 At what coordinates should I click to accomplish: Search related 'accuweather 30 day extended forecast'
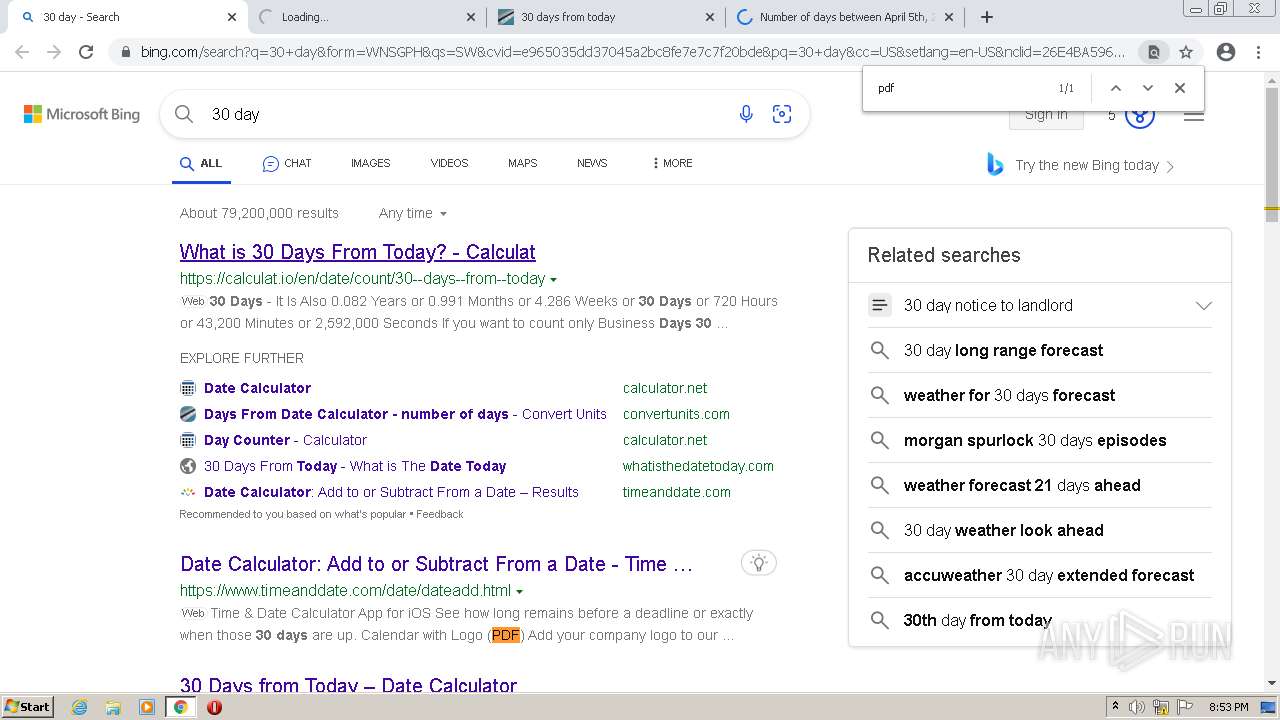click(1049, 575)
